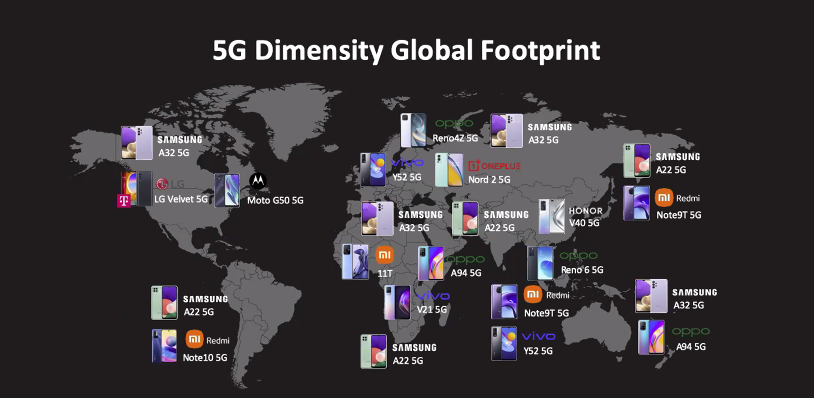Select the Moto G50 5G phone image
Screen dimensions: 814x398
[x=227, y=190]
